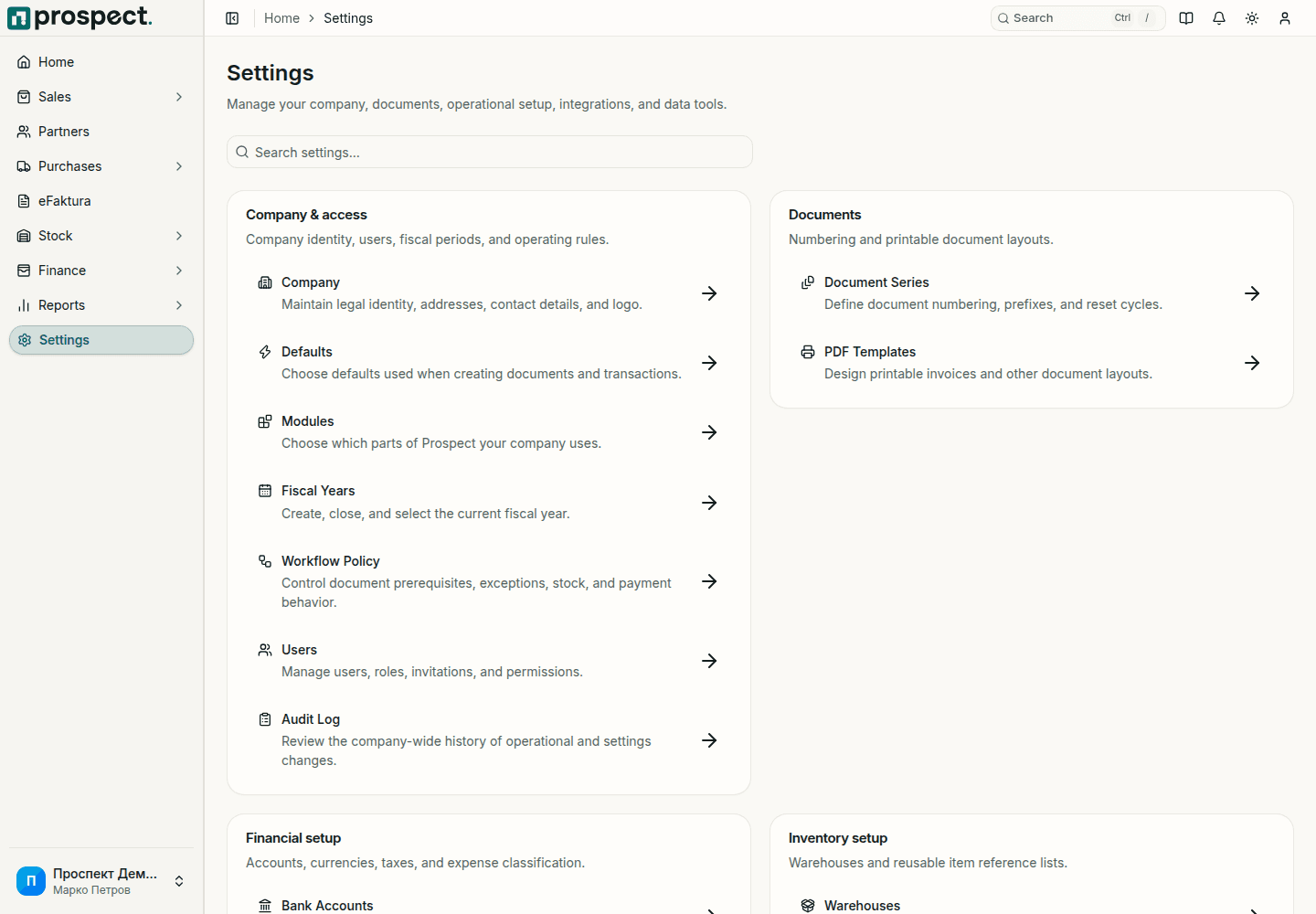Click the Home breadcrumb link
Viewport: 1316px width, 914px height.
281,18
